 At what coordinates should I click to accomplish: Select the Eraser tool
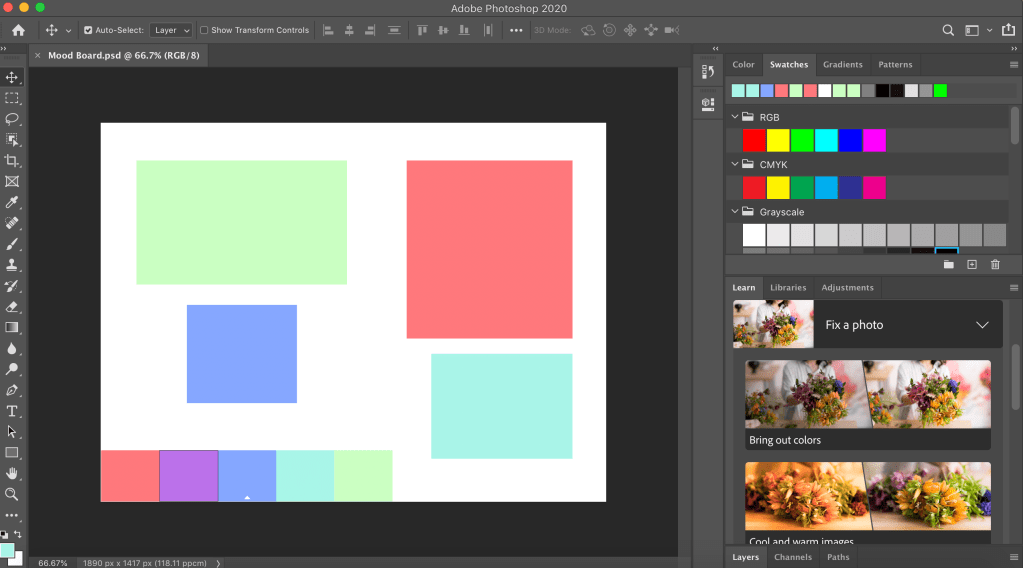(12, 307)
